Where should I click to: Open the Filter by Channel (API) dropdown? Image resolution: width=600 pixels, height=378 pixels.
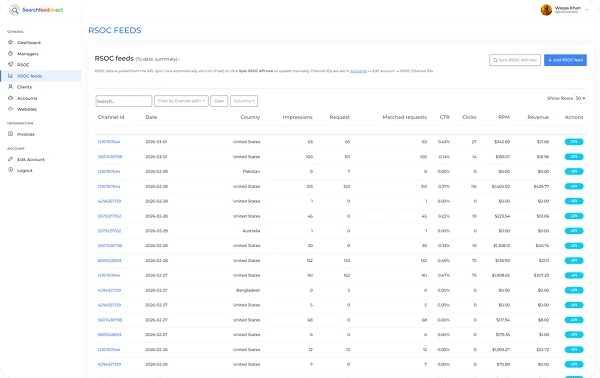[x=181, y=101]
